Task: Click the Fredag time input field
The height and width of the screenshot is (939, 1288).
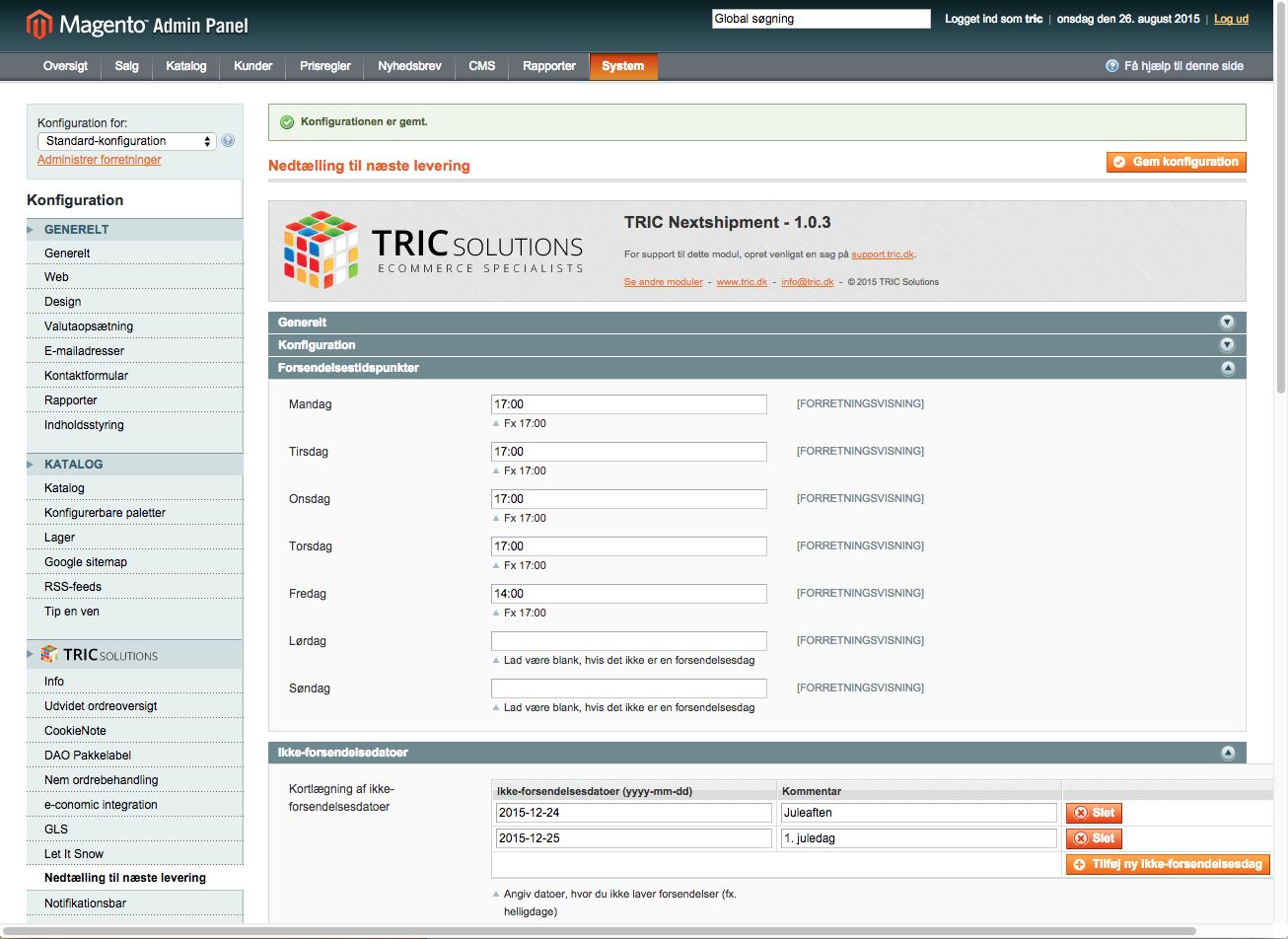Action: click(x=628, y=594)
